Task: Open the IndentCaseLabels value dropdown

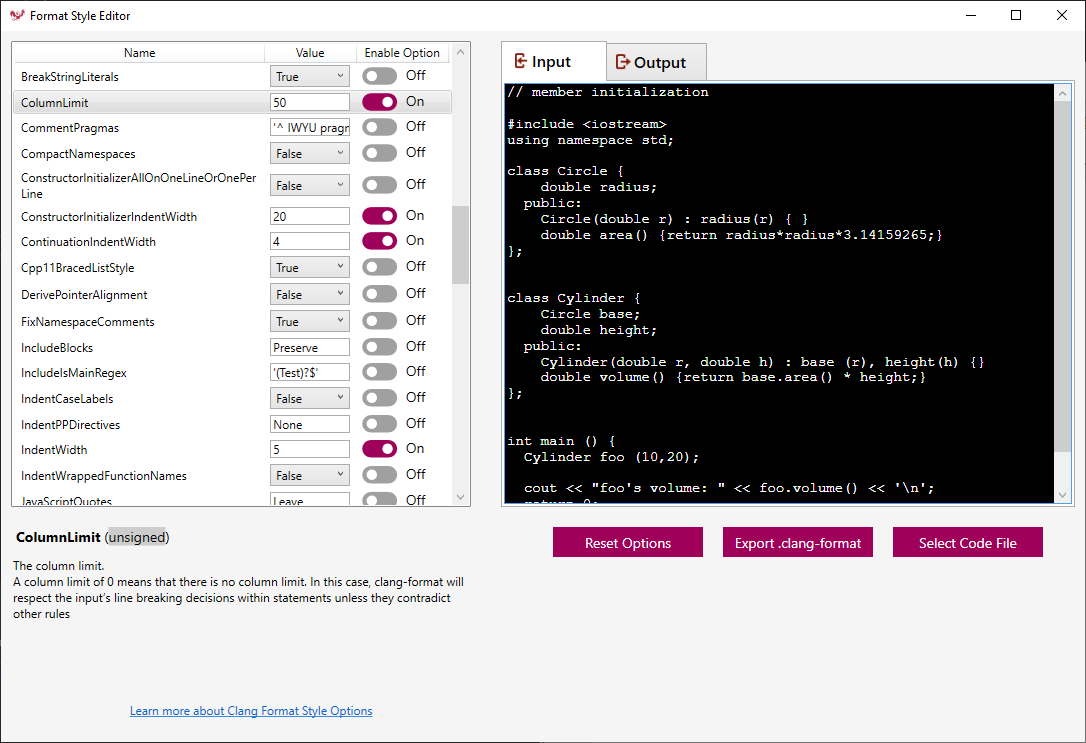Action: click(310, 398)
